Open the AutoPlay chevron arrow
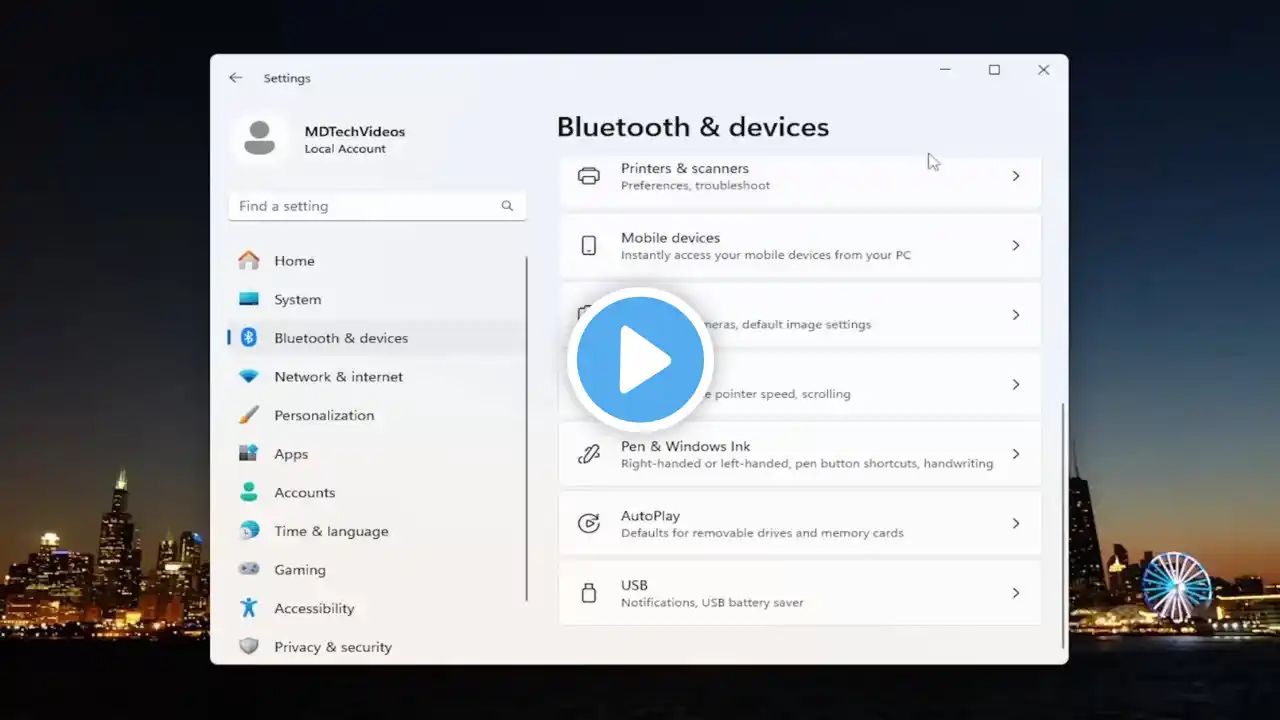This screenshot has width=1280, height=720. tap(1015, 523)
